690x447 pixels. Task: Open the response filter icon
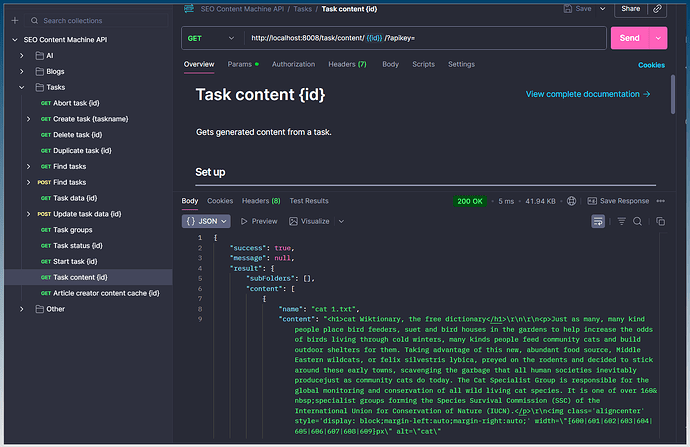point(621,221)
